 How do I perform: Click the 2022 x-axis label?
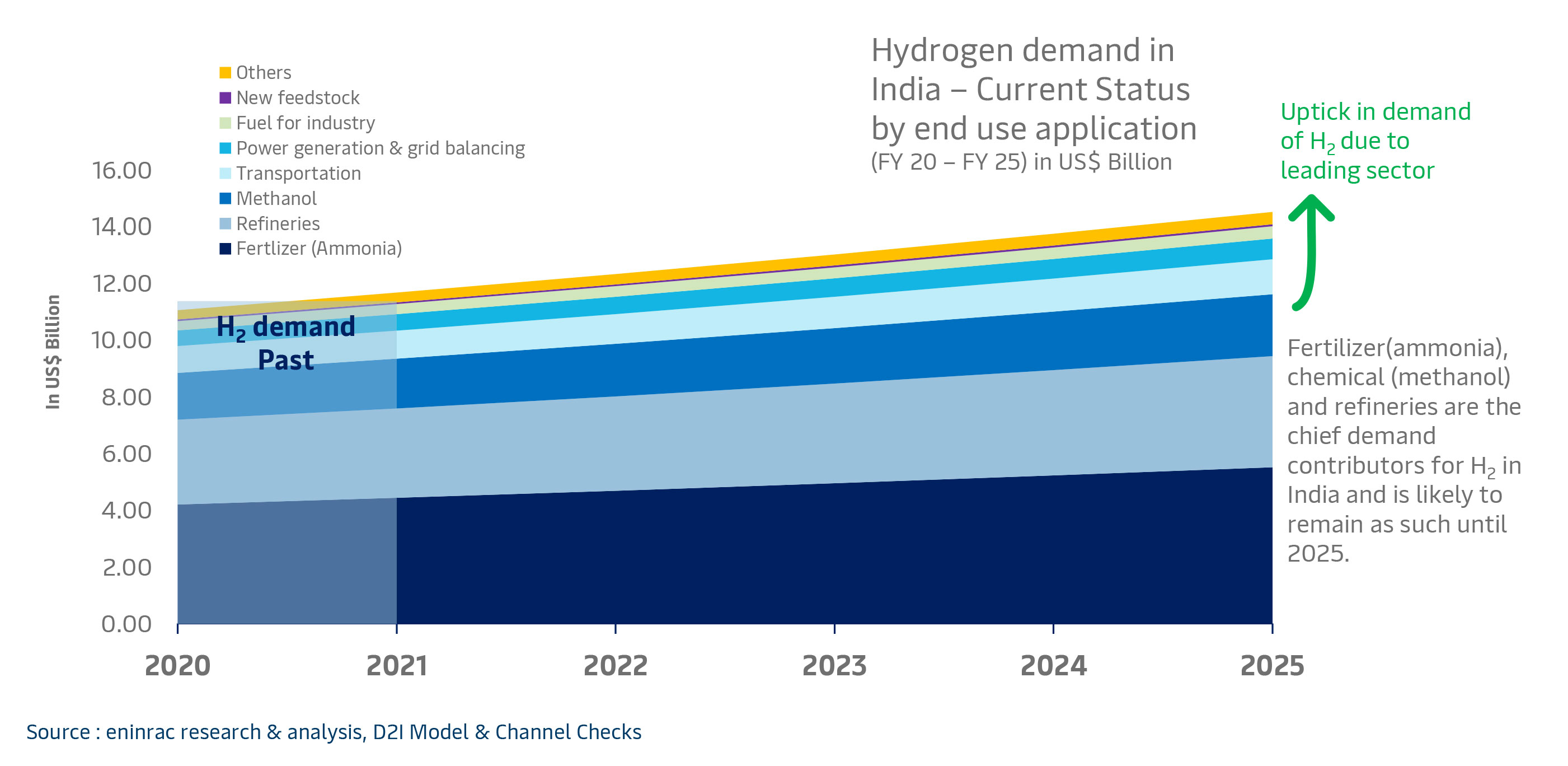tap(616, 666)
